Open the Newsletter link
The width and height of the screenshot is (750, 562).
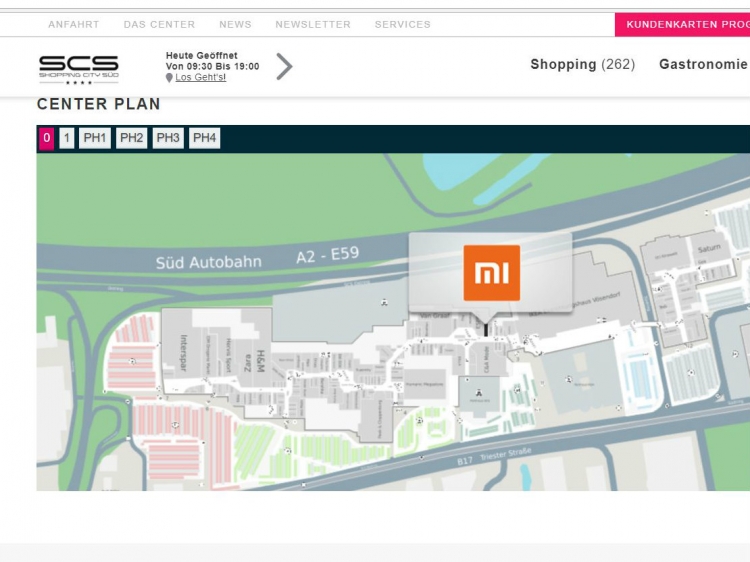[x=313, y=24]
